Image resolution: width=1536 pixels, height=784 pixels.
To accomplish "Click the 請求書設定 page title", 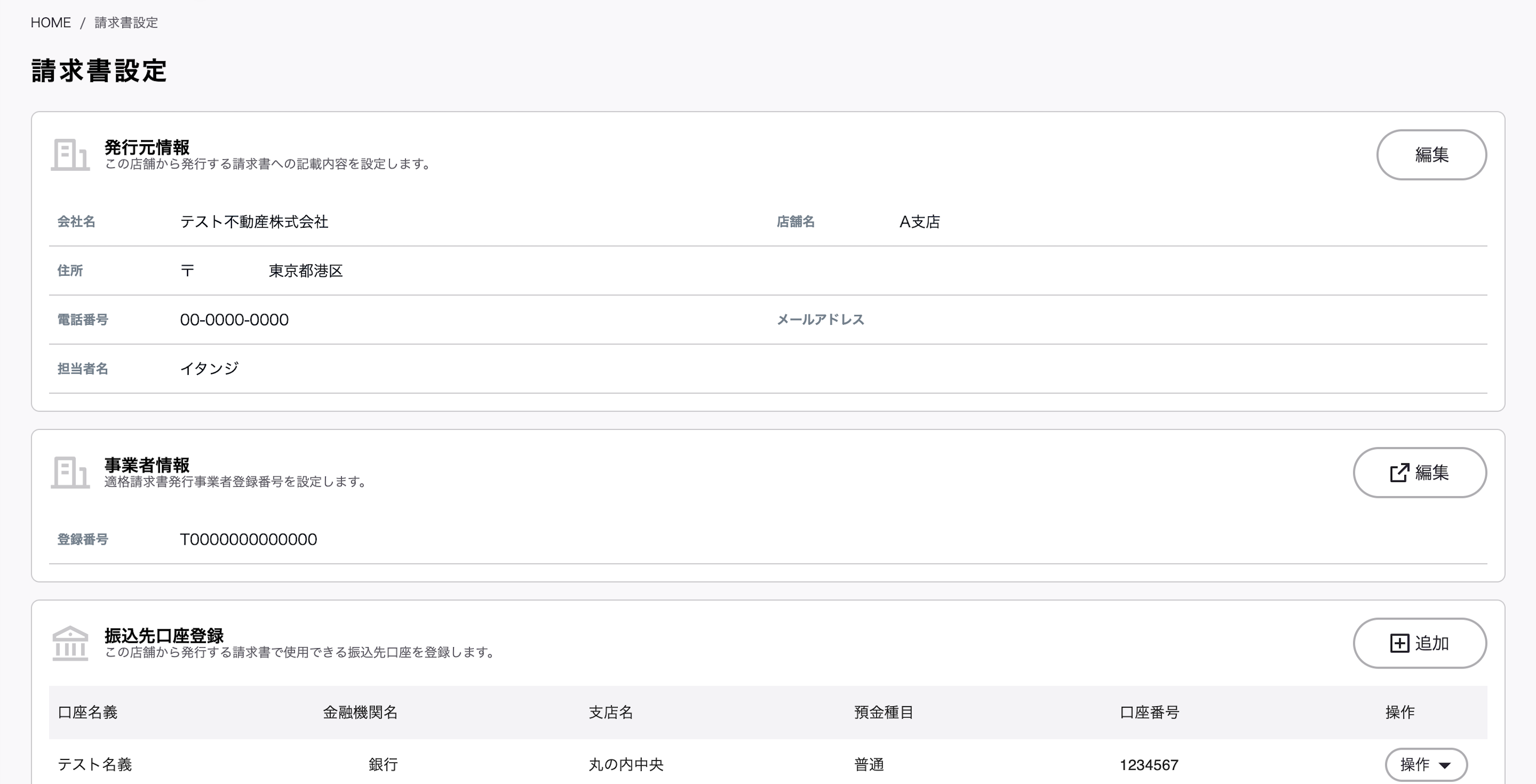I will click(99, 71).
